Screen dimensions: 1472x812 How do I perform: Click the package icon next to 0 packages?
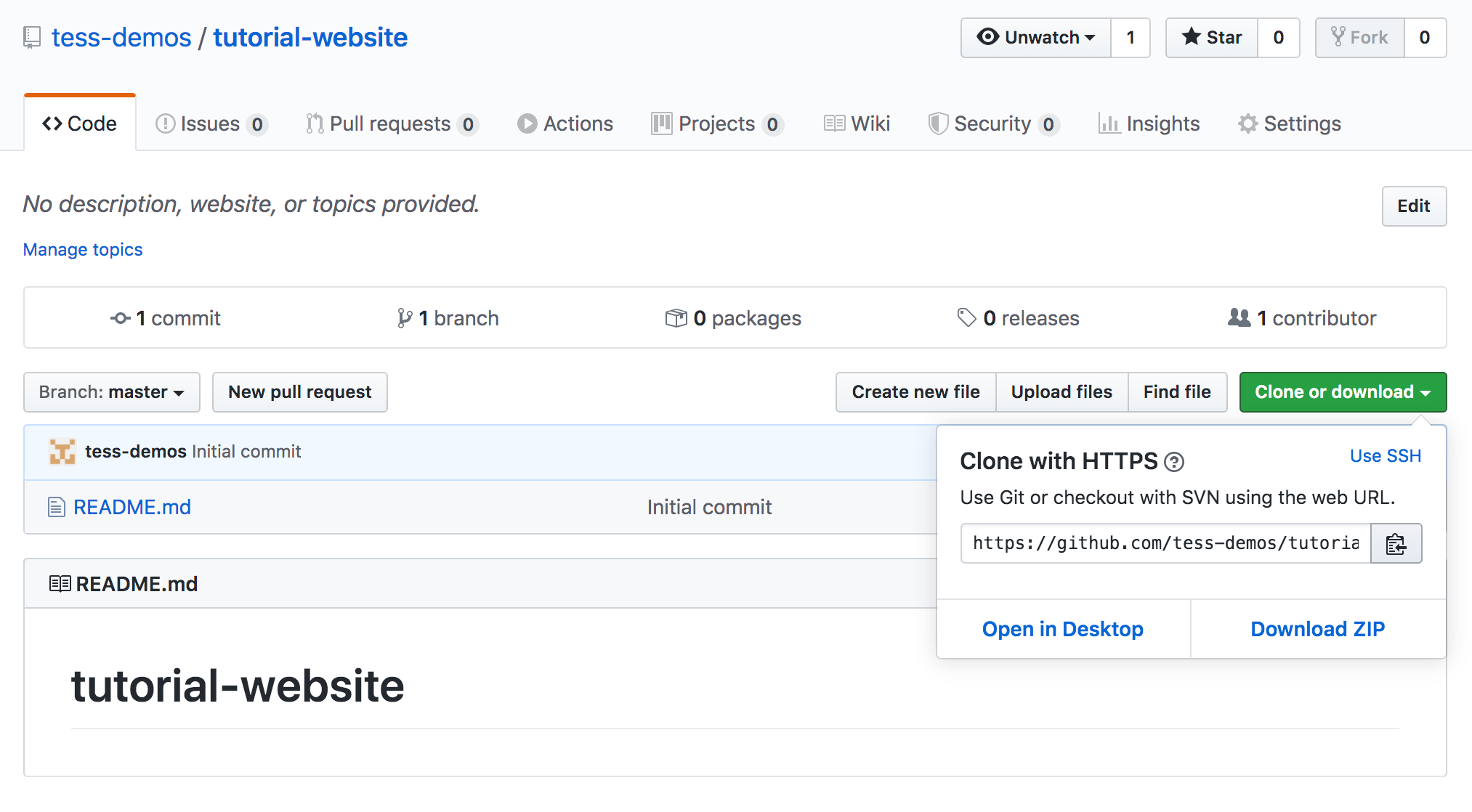676,317
